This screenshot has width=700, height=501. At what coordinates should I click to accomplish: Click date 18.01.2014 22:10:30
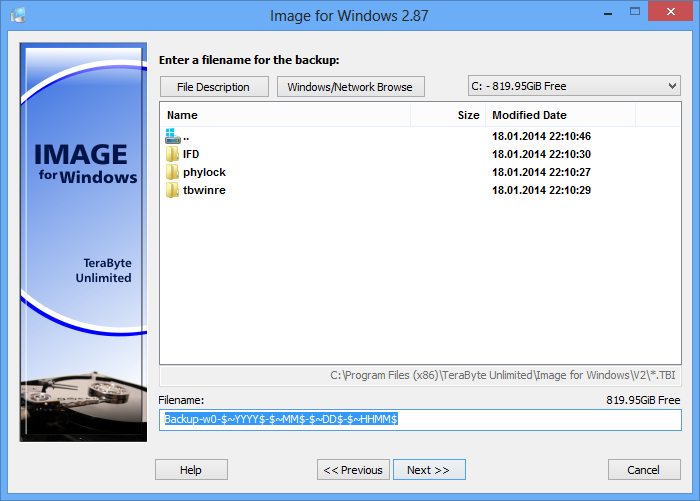tap(541, 154)
